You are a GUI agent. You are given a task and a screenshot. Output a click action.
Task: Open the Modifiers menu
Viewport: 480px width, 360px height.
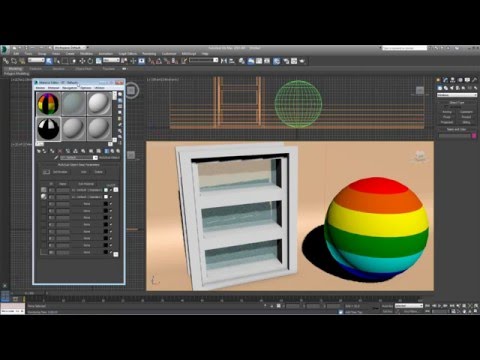coord(86,54)
